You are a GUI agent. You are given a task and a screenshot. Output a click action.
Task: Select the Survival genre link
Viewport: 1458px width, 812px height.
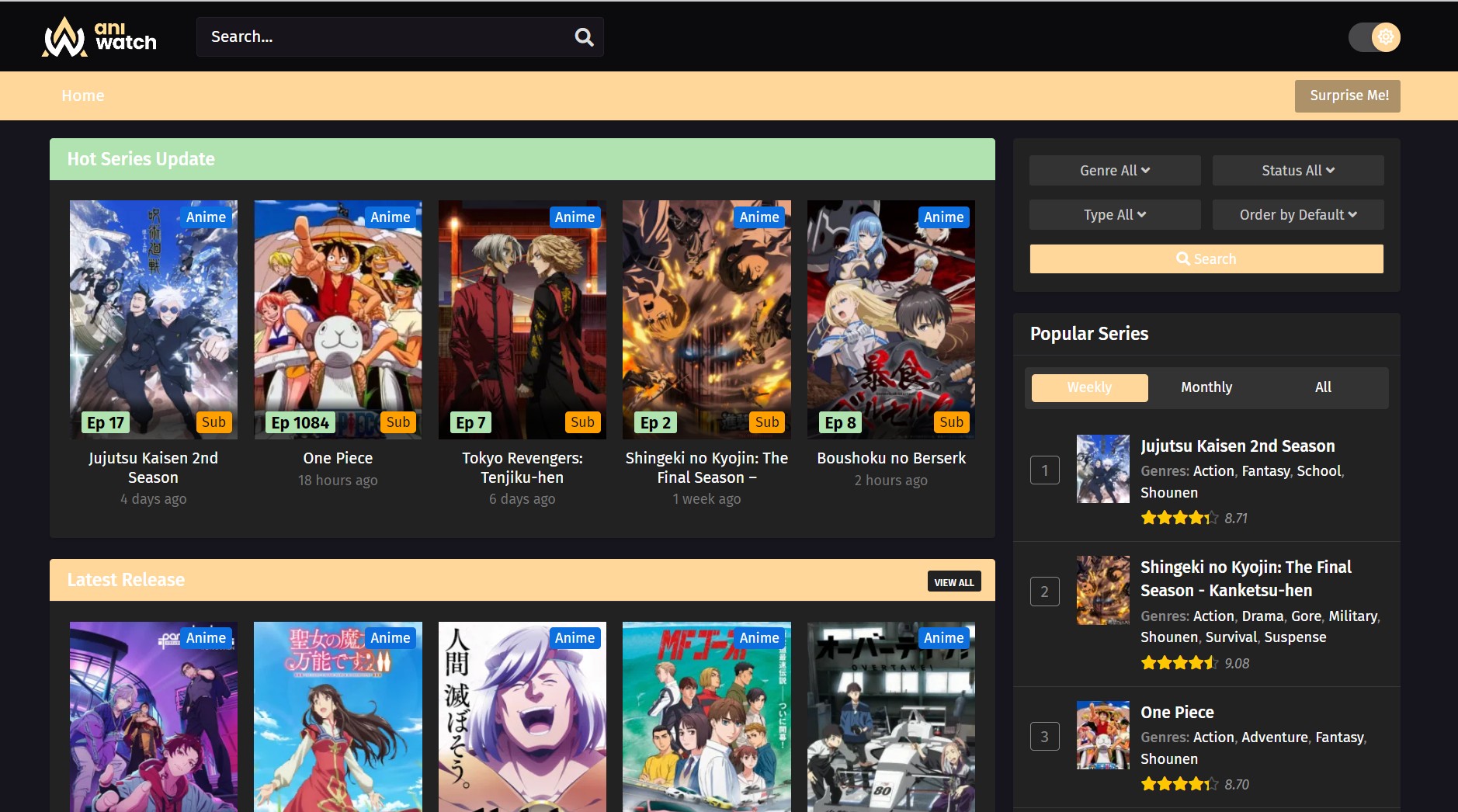tap(1231, 637)
